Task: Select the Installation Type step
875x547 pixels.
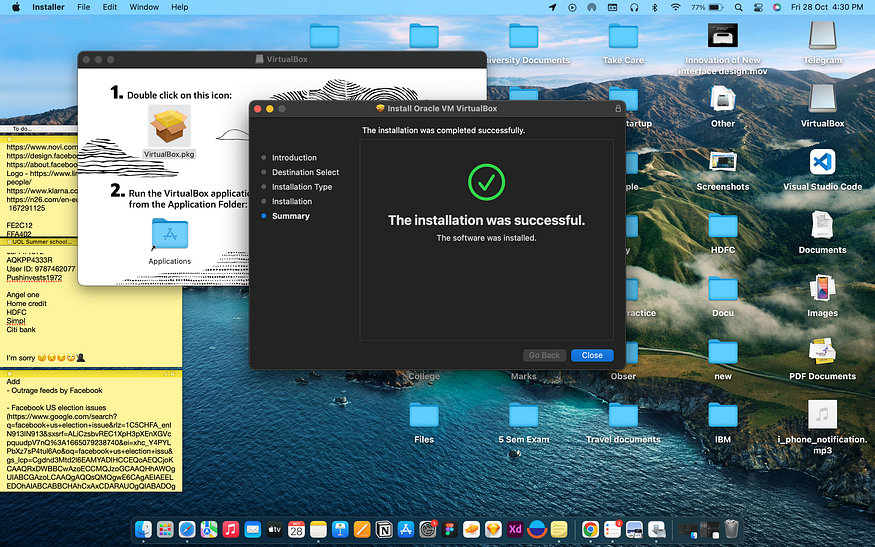Action: point(302,186)
